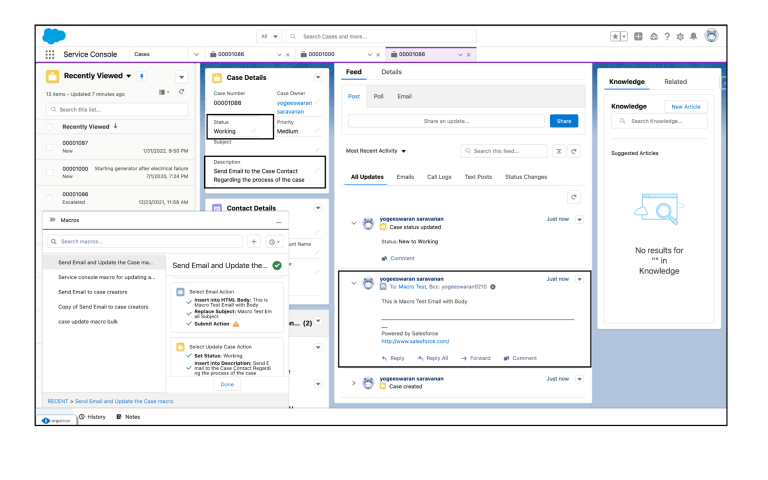This screenshot has width=768, height=480.
Task: Click the Search Knowledge field
Action: 659,121
